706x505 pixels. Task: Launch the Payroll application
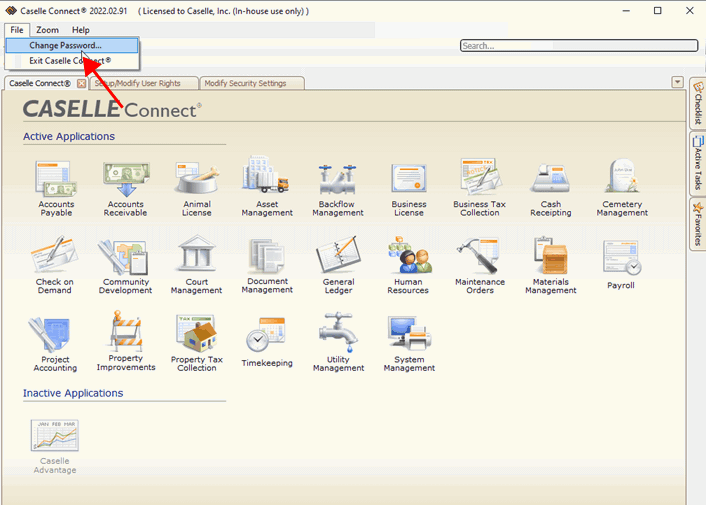[621, 265]
